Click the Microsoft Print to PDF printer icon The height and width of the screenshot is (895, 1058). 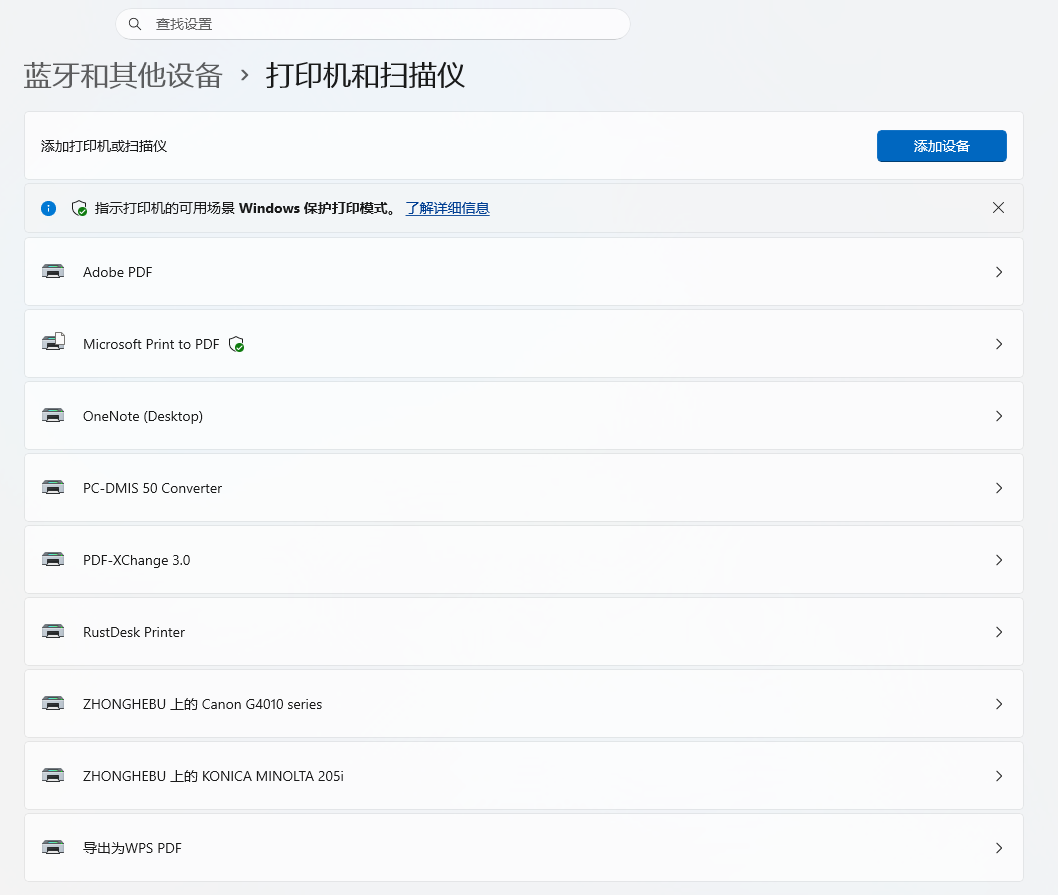click(x=53, y=342)
